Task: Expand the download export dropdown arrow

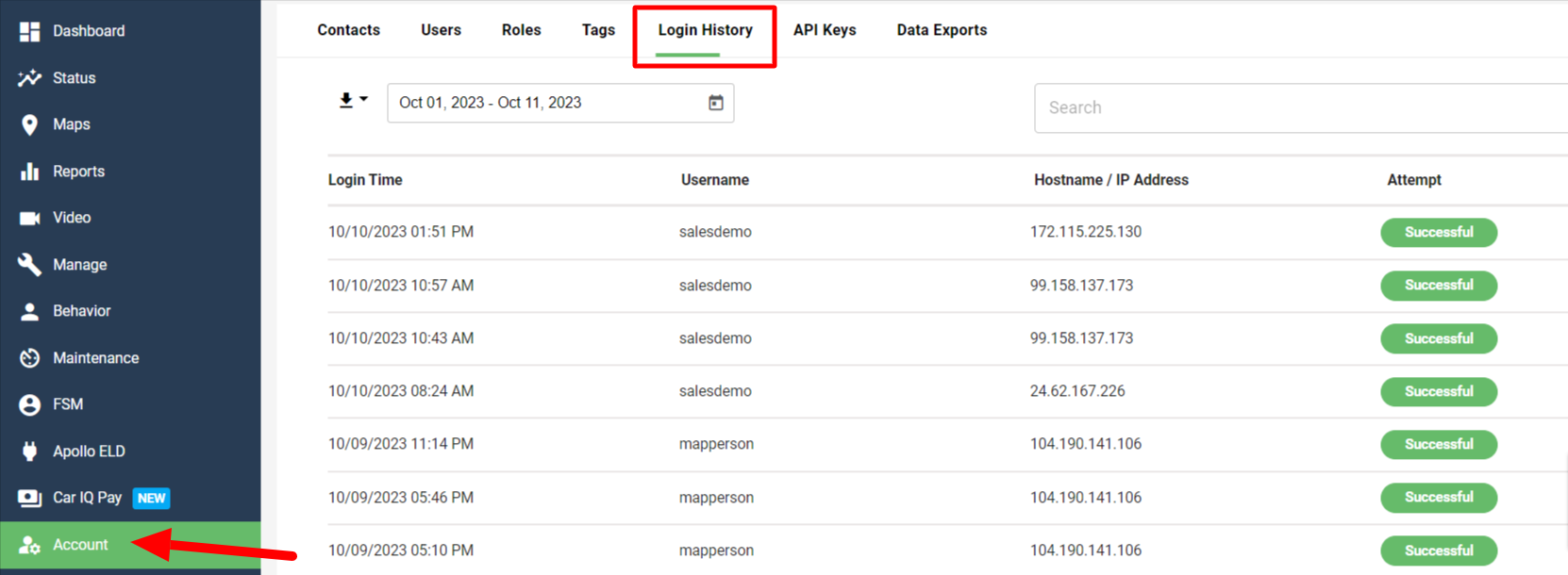Action: (363, 99)
